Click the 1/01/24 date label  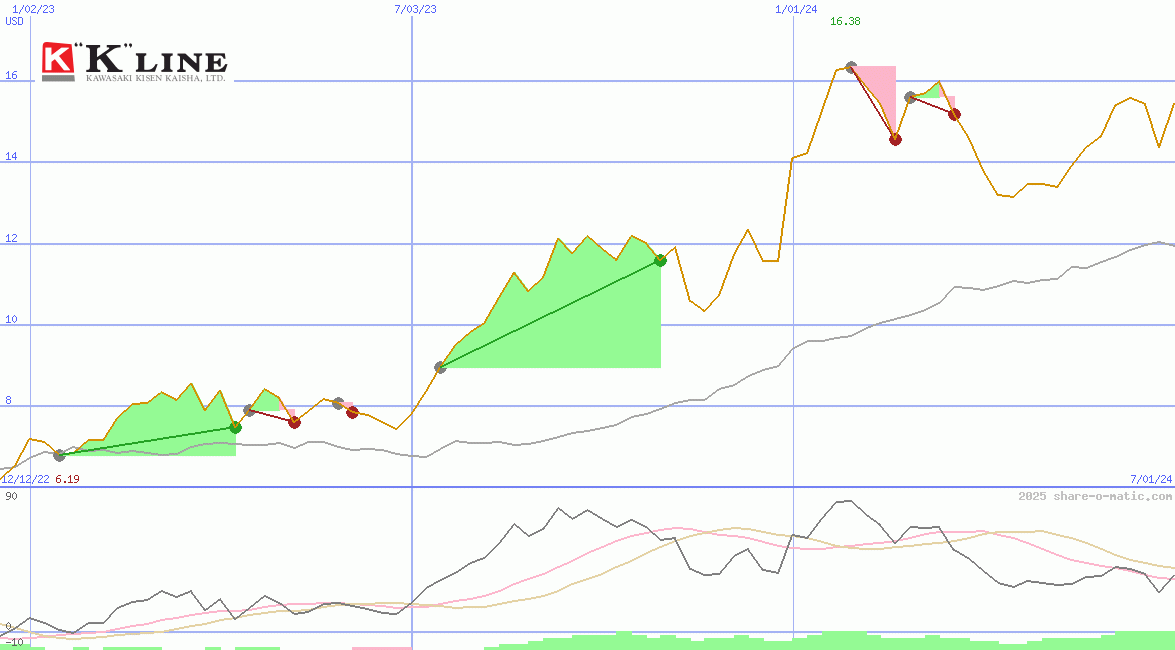796,9
